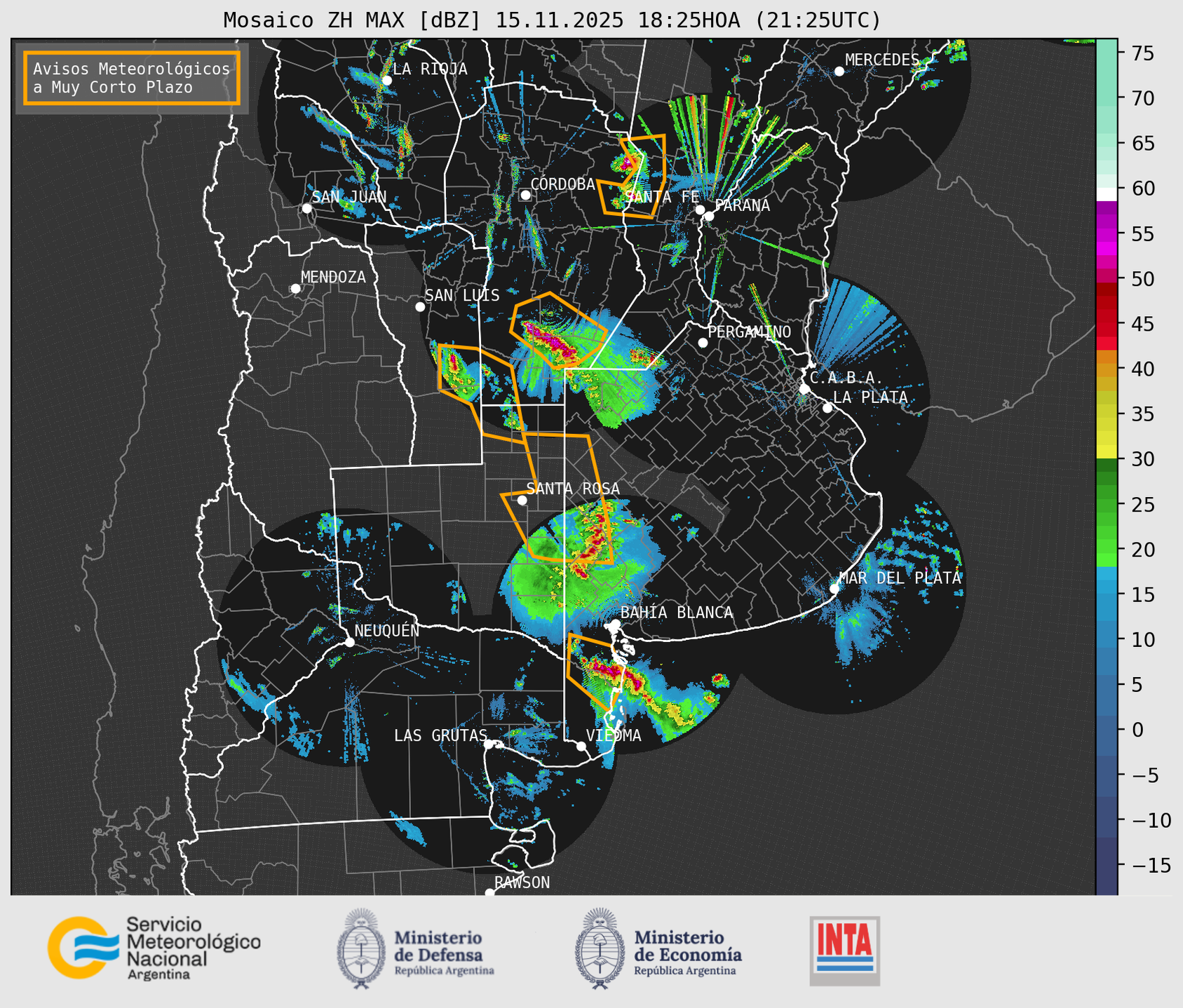Select the Santa Rosa city marker dot
Viewport: 1183px width, 1008px height.
(522, 500)
